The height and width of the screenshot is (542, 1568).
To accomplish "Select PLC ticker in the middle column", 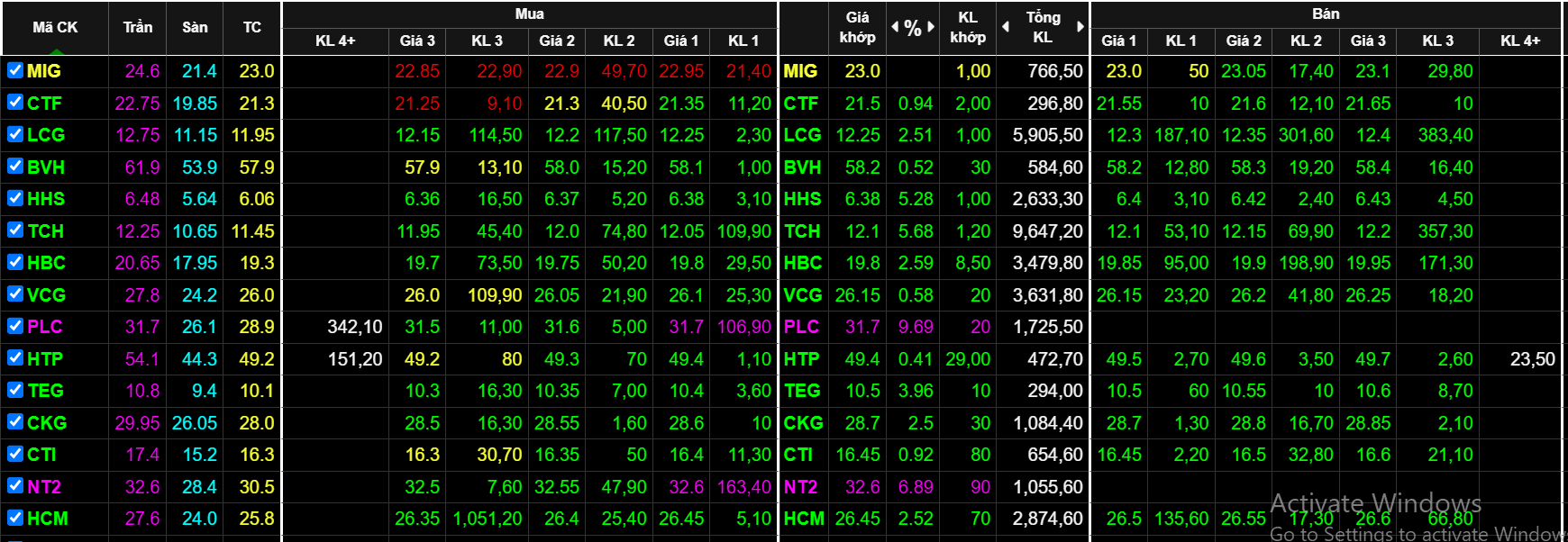I will [801, 327].
